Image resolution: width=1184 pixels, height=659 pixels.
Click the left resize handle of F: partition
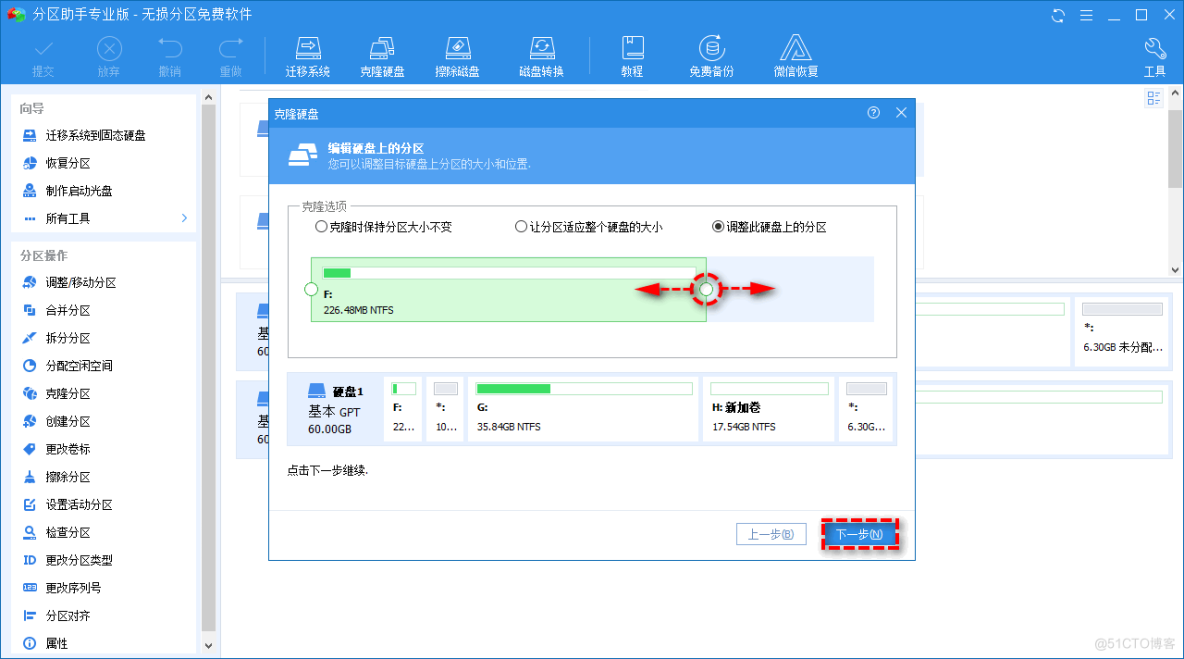pos(310,289)
